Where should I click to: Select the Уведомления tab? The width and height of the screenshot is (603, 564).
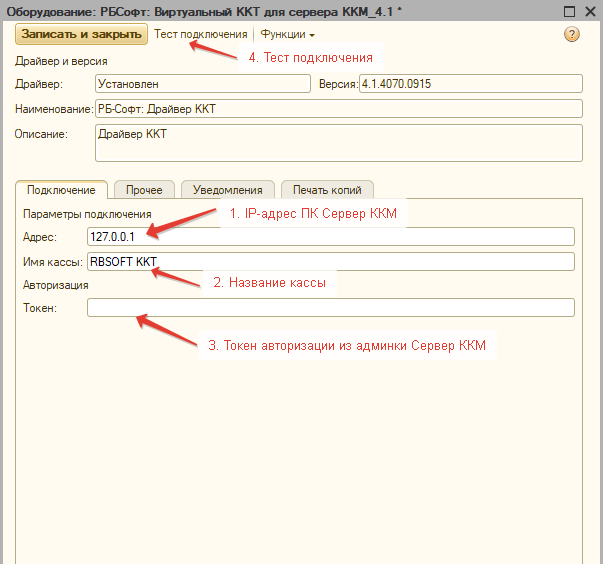coord(228,190)
